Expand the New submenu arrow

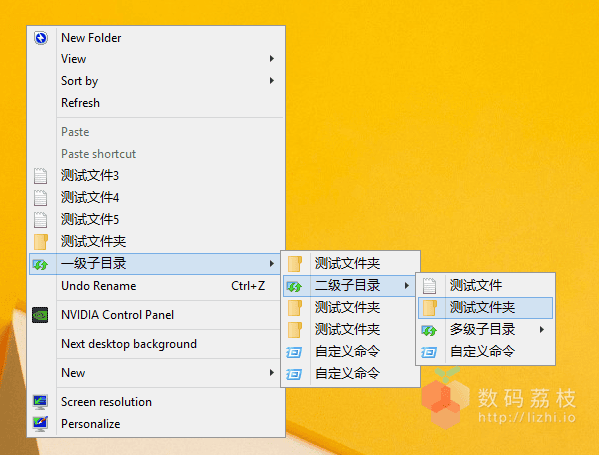272,372
